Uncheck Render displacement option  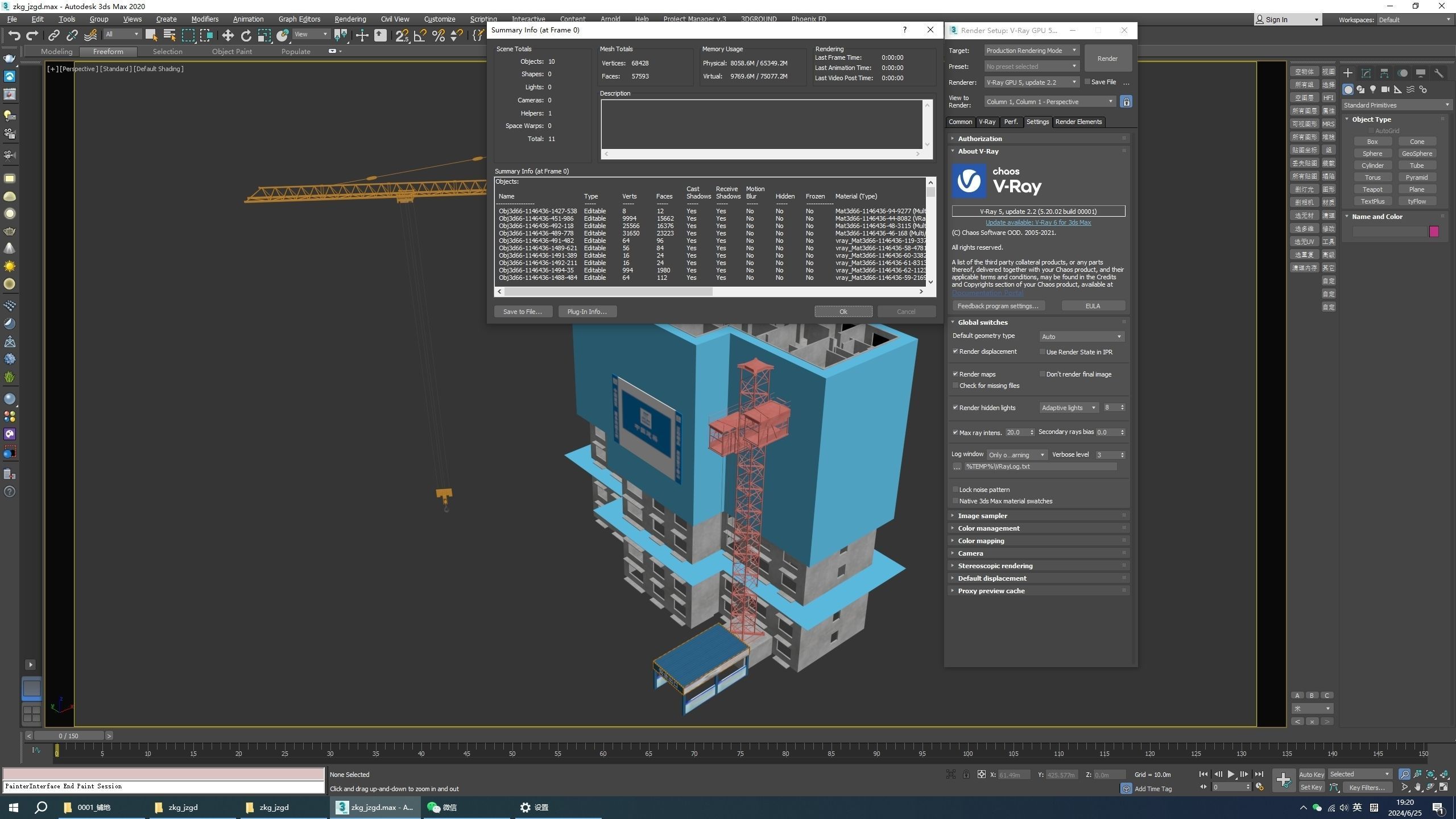click(955, 351)
